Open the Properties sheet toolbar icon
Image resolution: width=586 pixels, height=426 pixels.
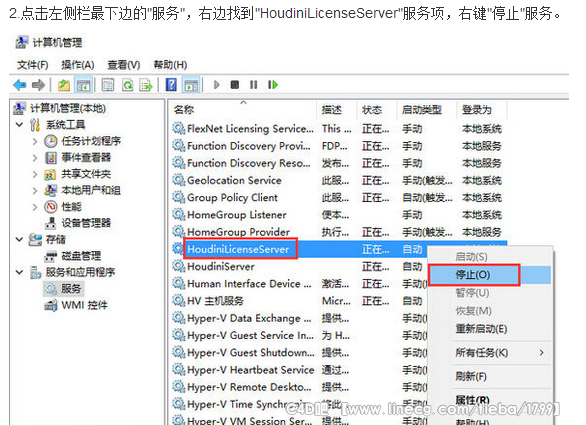pos(108,85)
